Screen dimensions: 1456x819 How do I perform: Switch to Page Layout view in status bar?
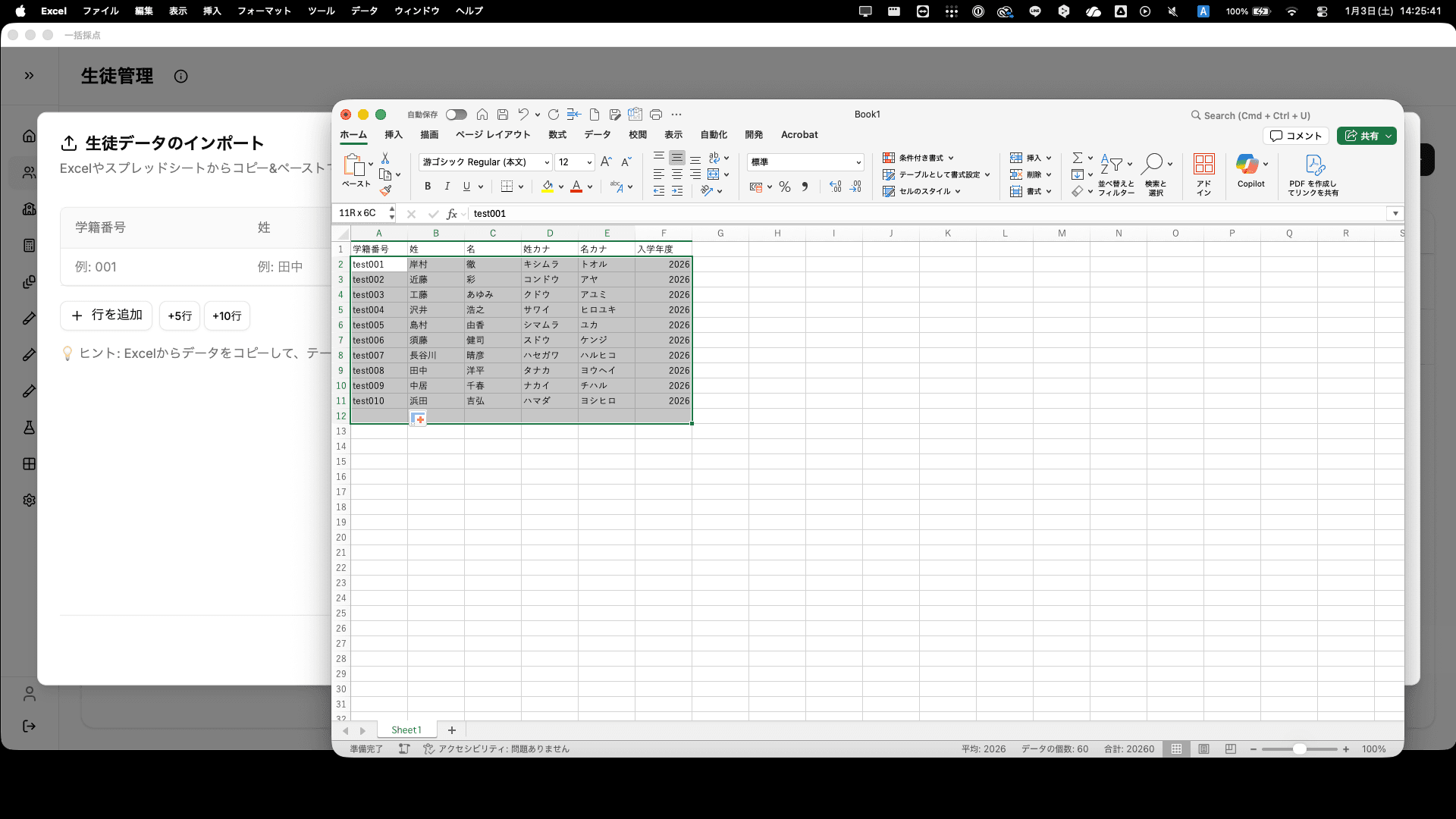(1203, 749)
